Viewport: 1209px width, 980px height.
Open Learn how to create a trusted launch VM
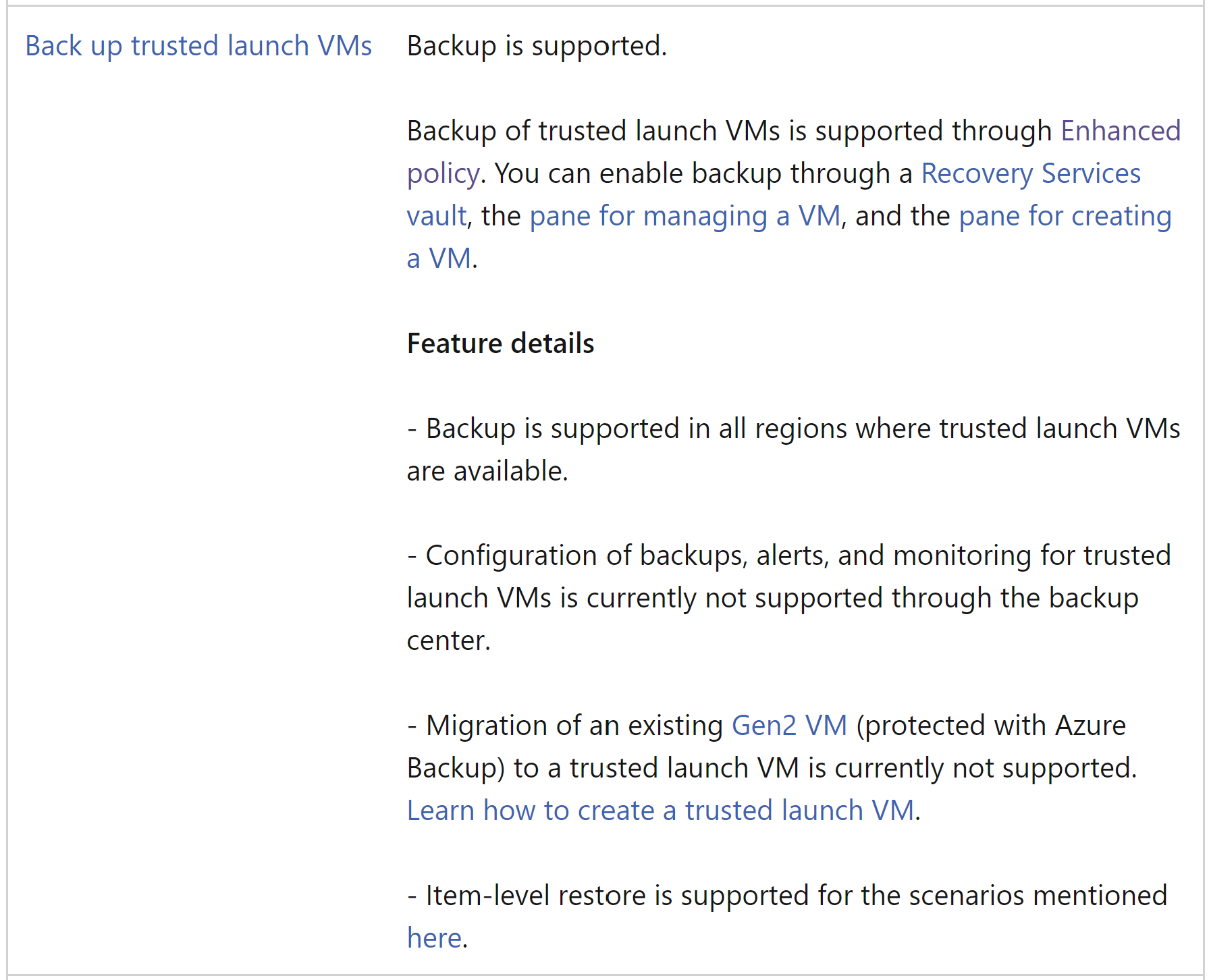coord(661,811)
